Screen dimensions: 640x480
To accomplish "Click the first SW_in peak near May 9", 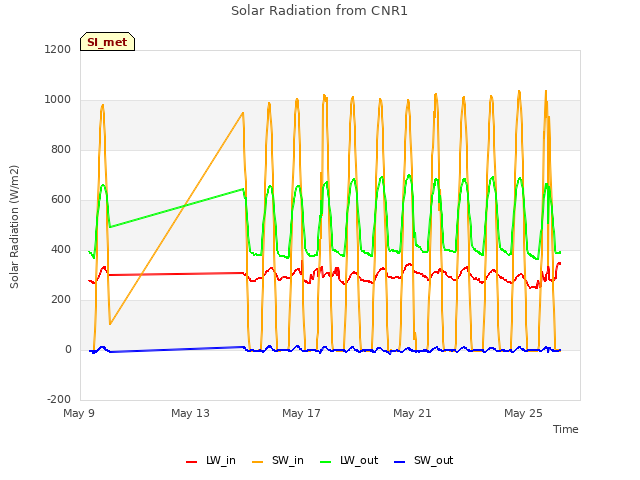I will pos(103,105).
